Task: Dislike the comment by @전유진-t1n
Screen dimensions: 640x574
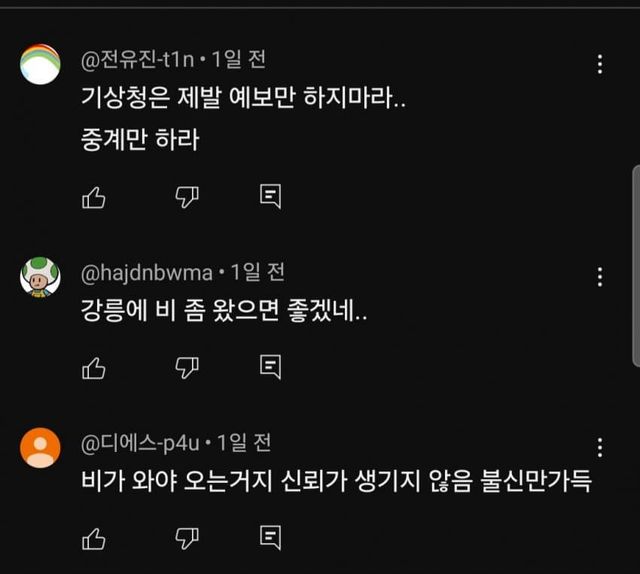Action: click(x=187, y=197)
